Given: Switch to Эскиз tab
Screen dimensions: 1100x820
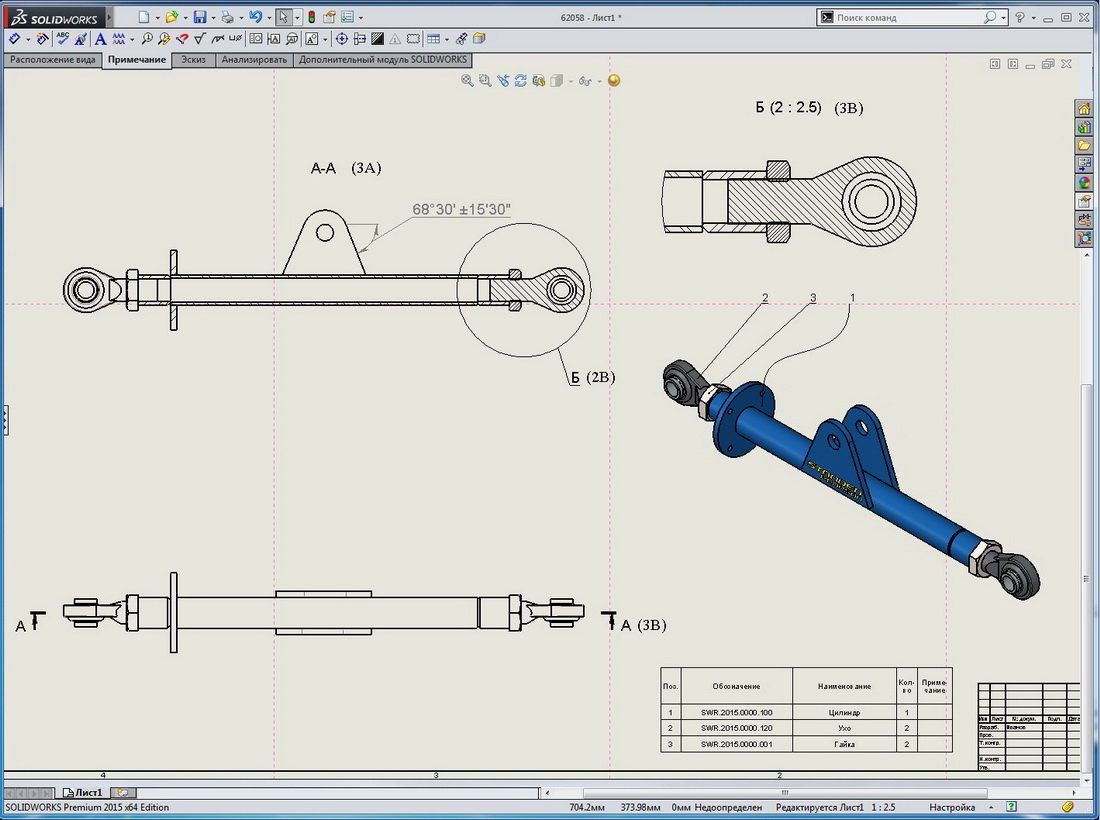Looking at the screenshot, I should [194, 60].
